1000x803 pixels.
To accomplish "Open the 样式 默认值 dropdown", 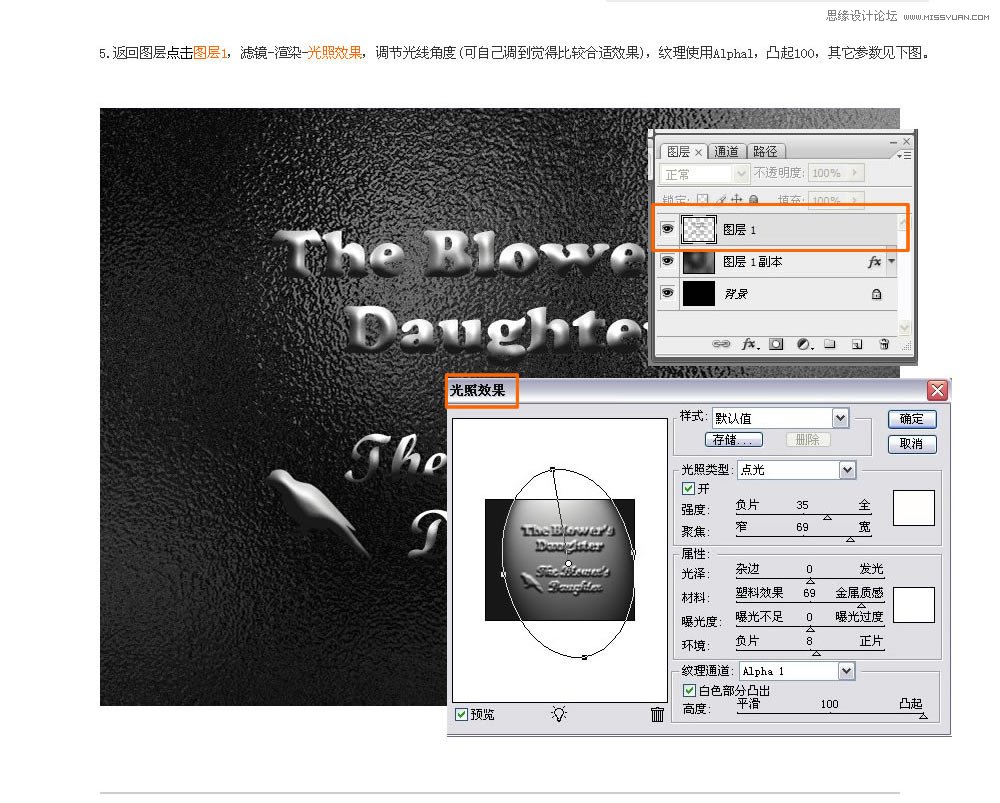I will [x=841, y=418].
